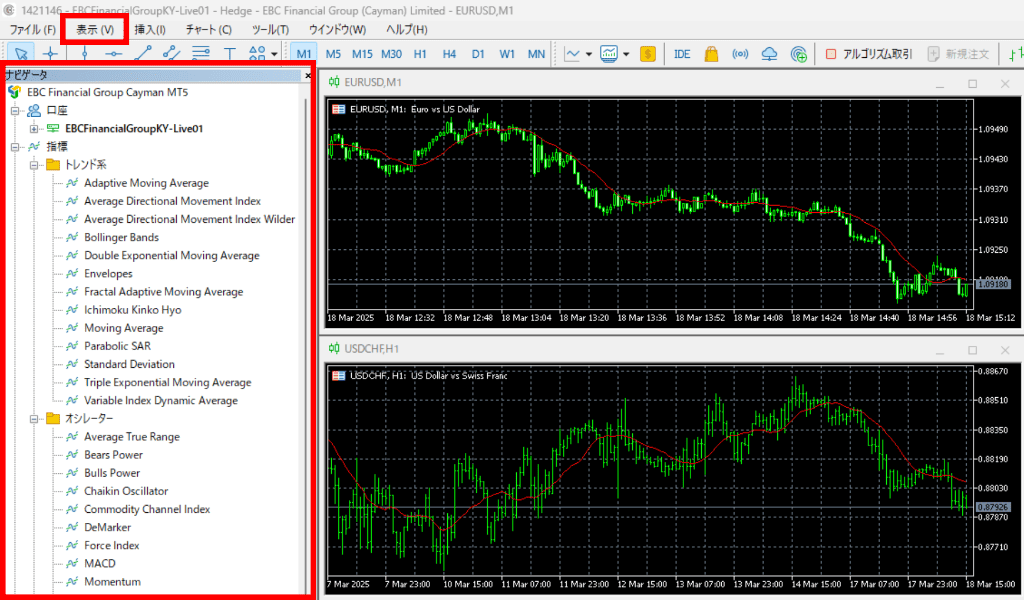The image size is (1024, 600).
Task: Select the text label tool
Action: point(229,54)
